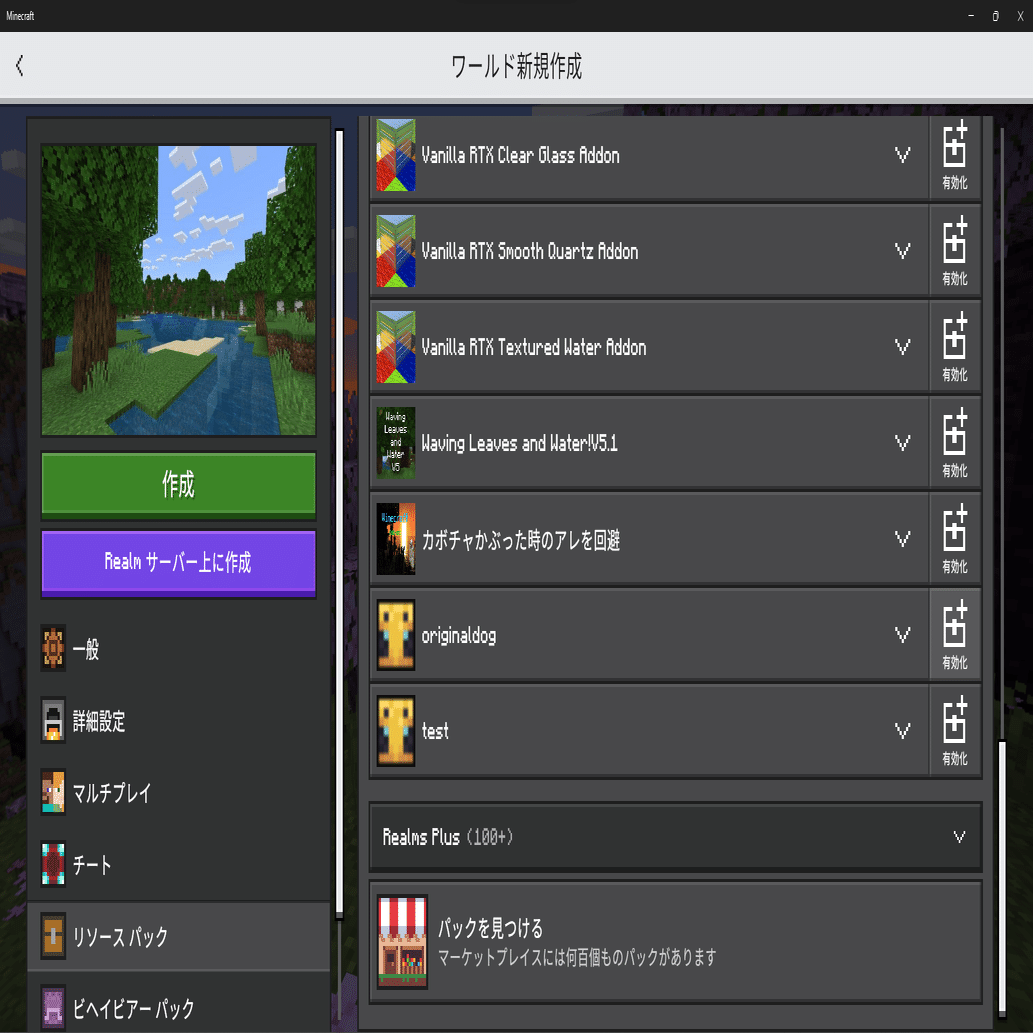Viewport: 1033px width, 1033px height.
Task: Click the left sidebar scrollbar
Action: pyautogui.click(x=339, y=522)
